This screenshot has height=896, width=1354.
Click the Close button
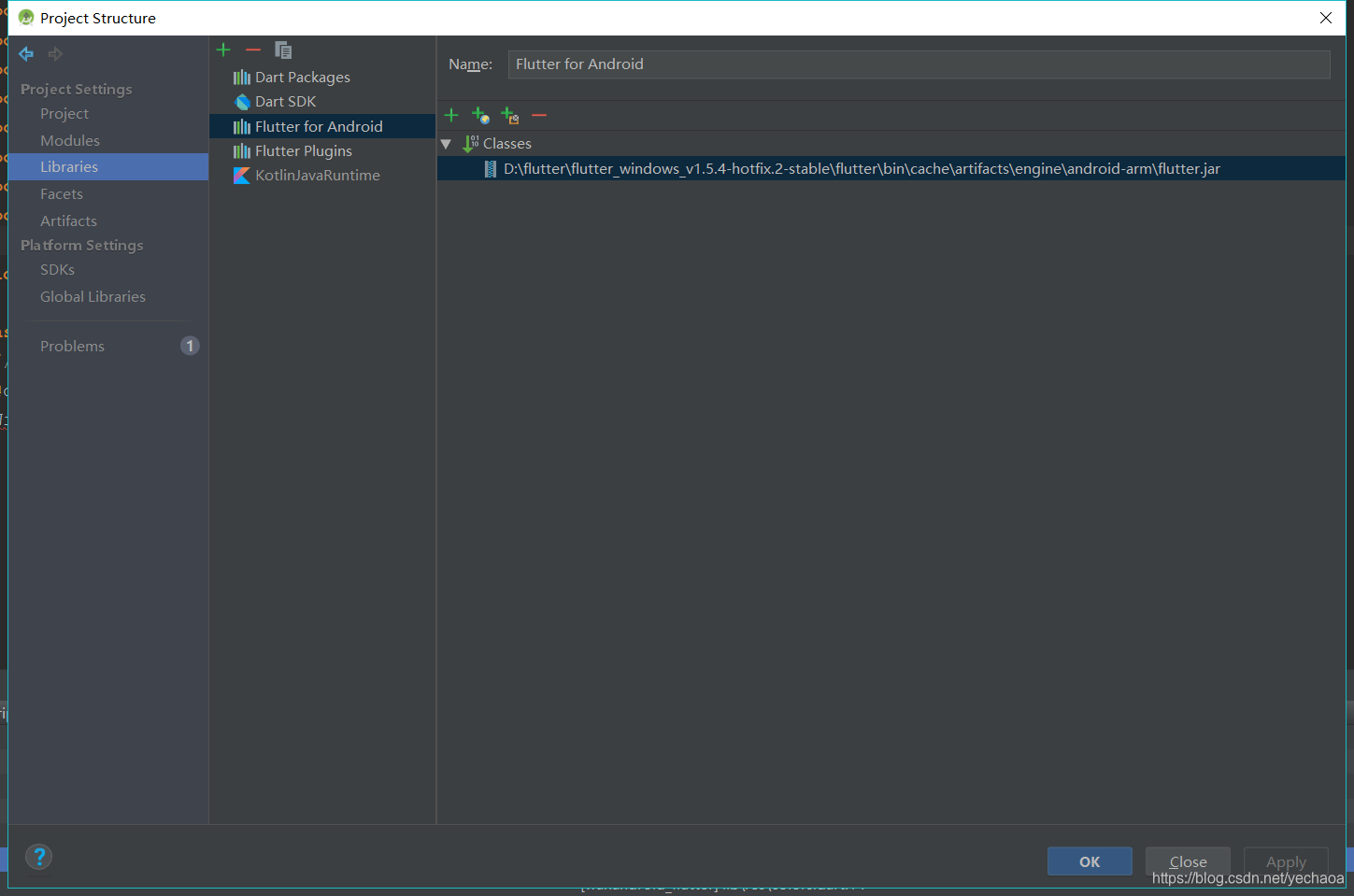click(x=1188, y=861)
